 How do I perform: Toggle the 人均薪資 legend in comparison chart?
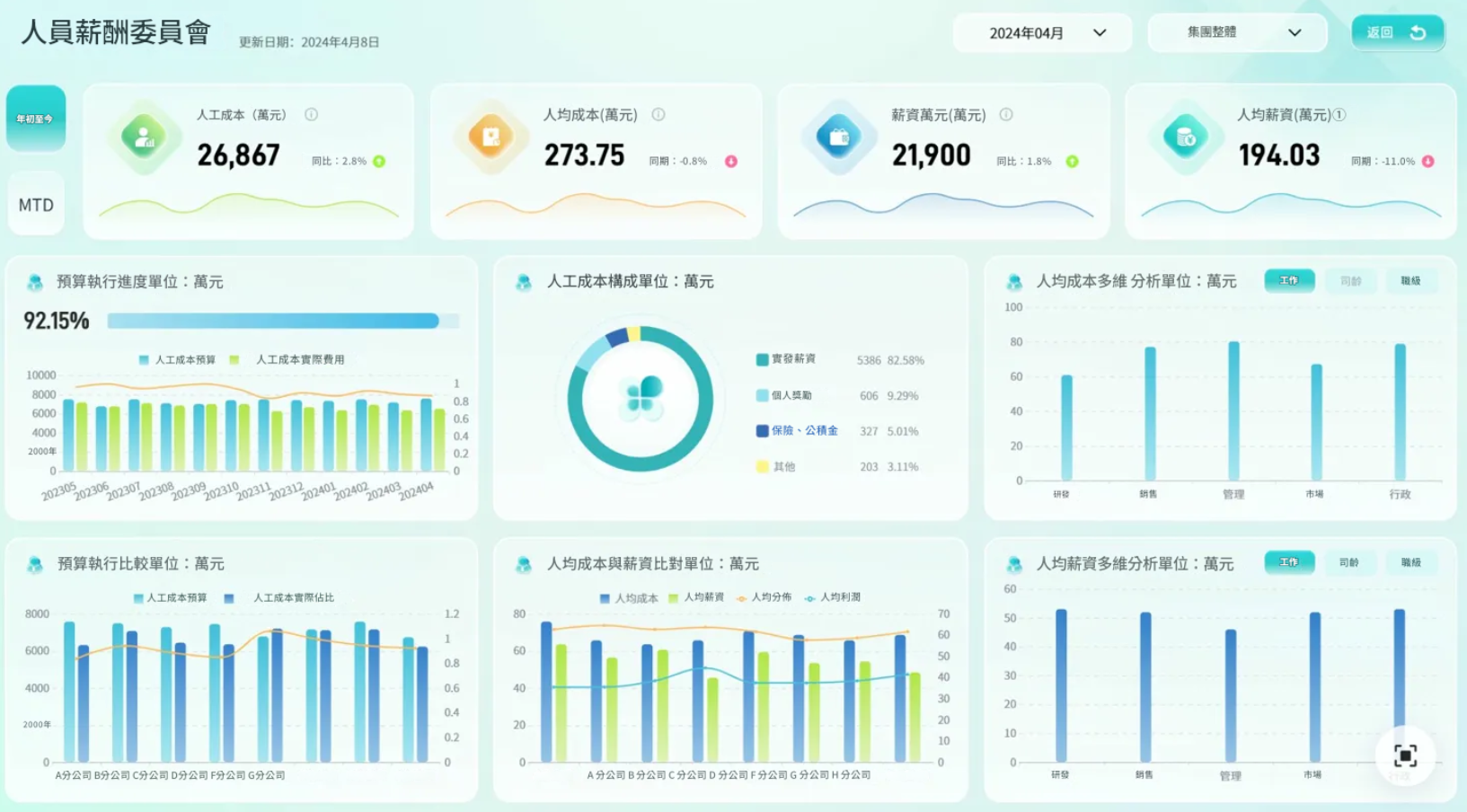[x=696, y=597]
